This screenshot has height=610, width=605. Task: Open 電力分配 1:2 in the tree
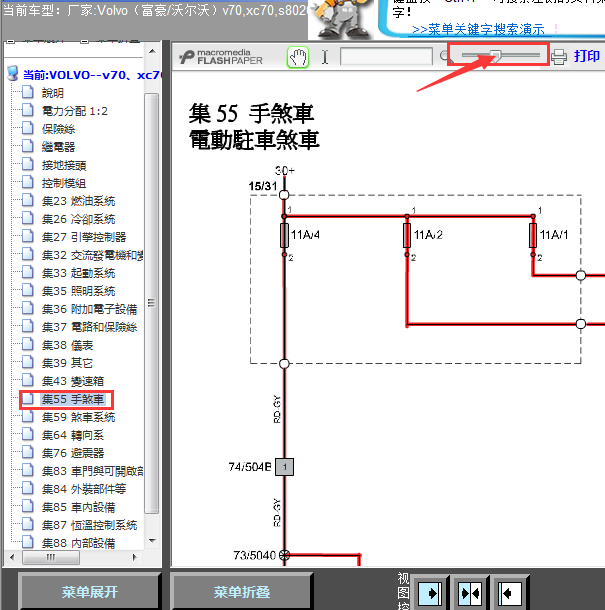pyautogui.click(x=75, y=111)
